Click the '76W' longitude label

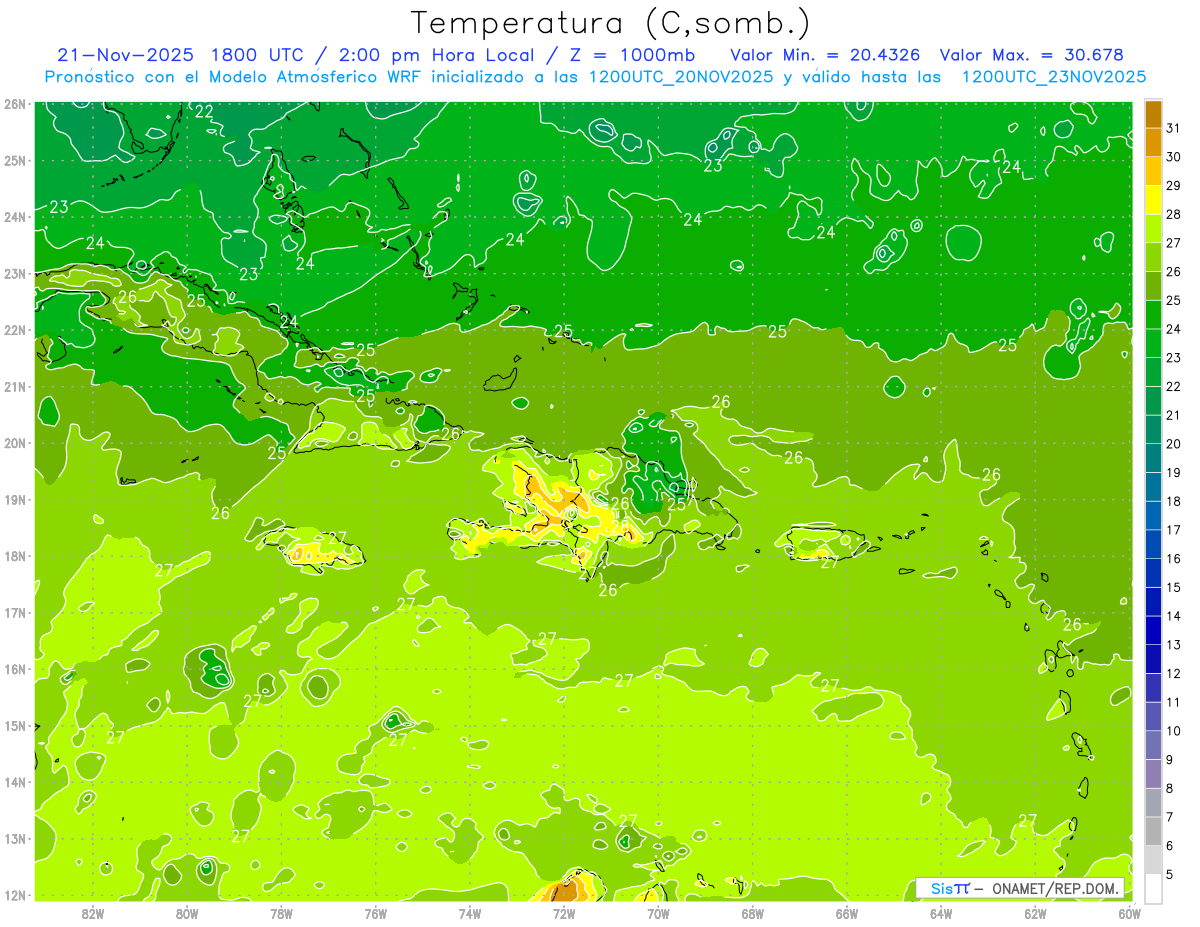click(x=375, y=912)
